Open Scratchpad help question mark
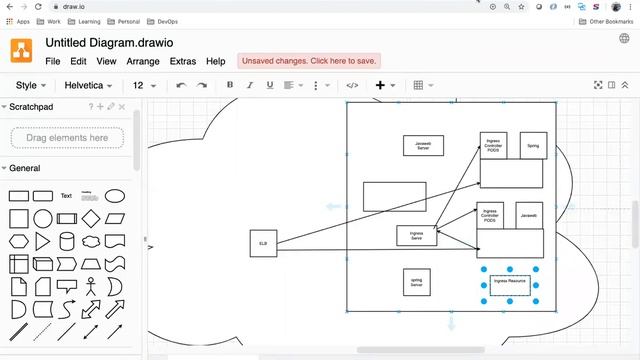 tap(91, 107)
